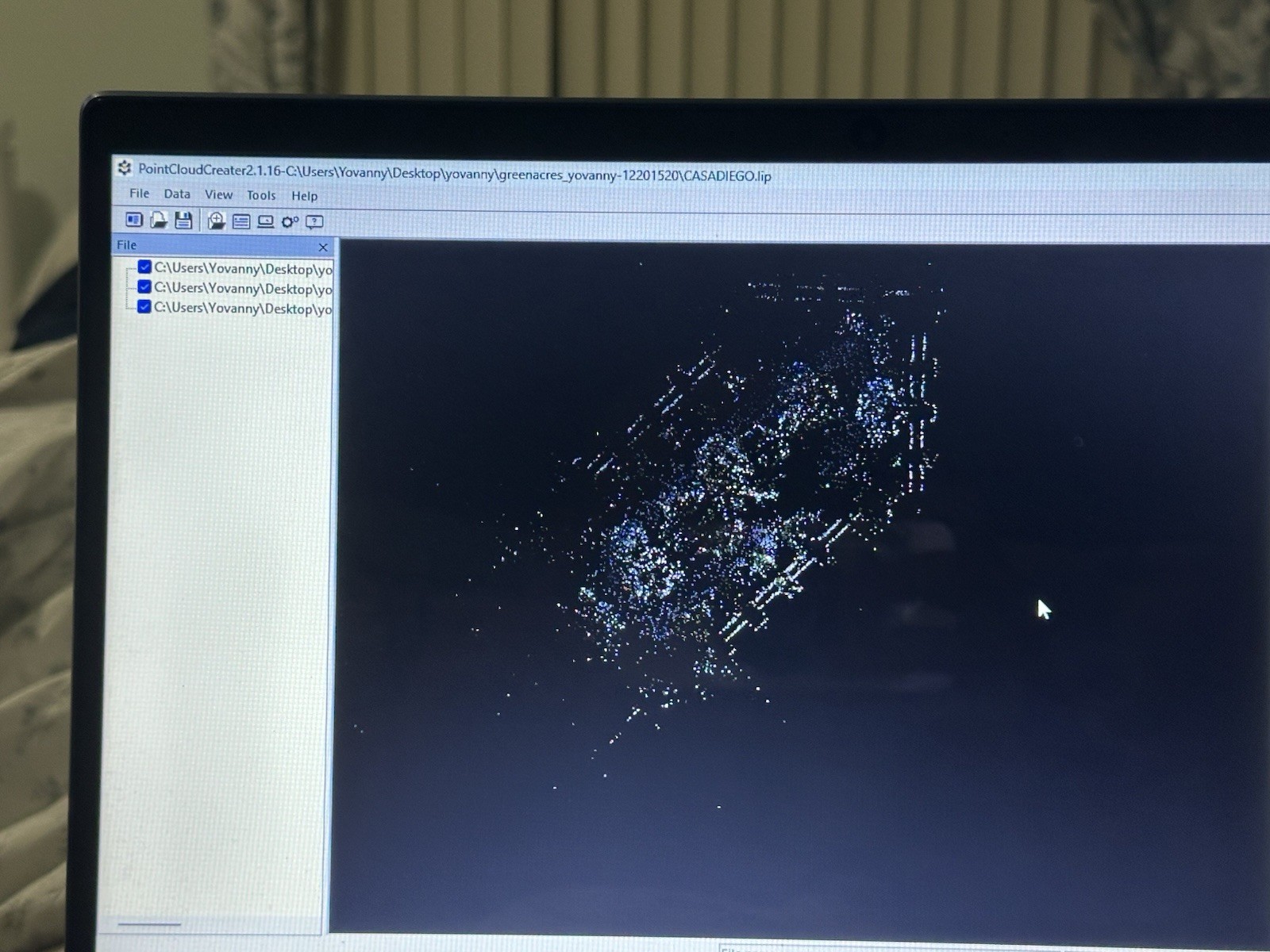Open the View menu
Screen dimensions: 1270x952
pyautogui.click(x=218, y=195)
